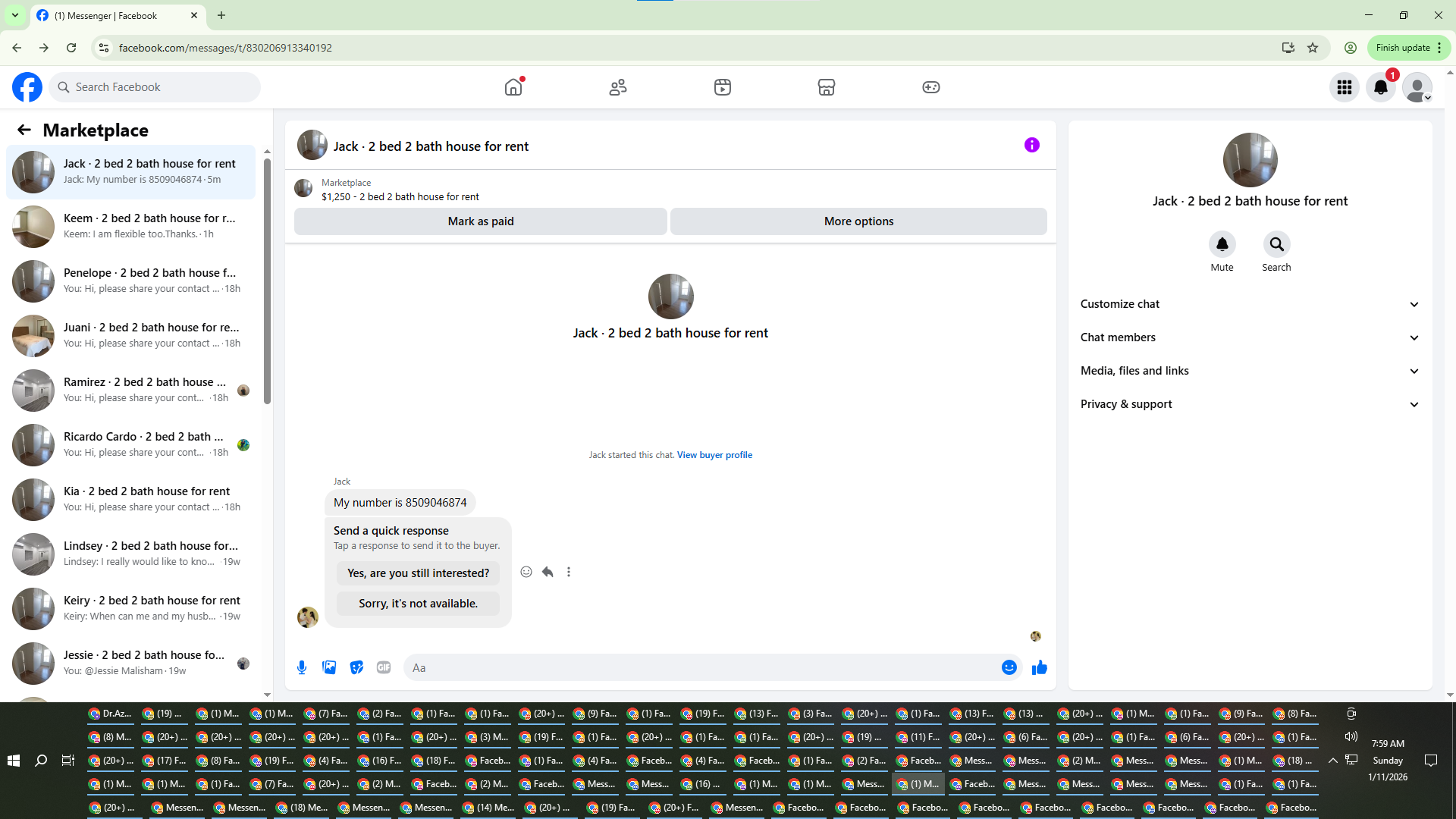Open Windows Task View
The width and height of the screenshot is (1456, 819).
68,760
